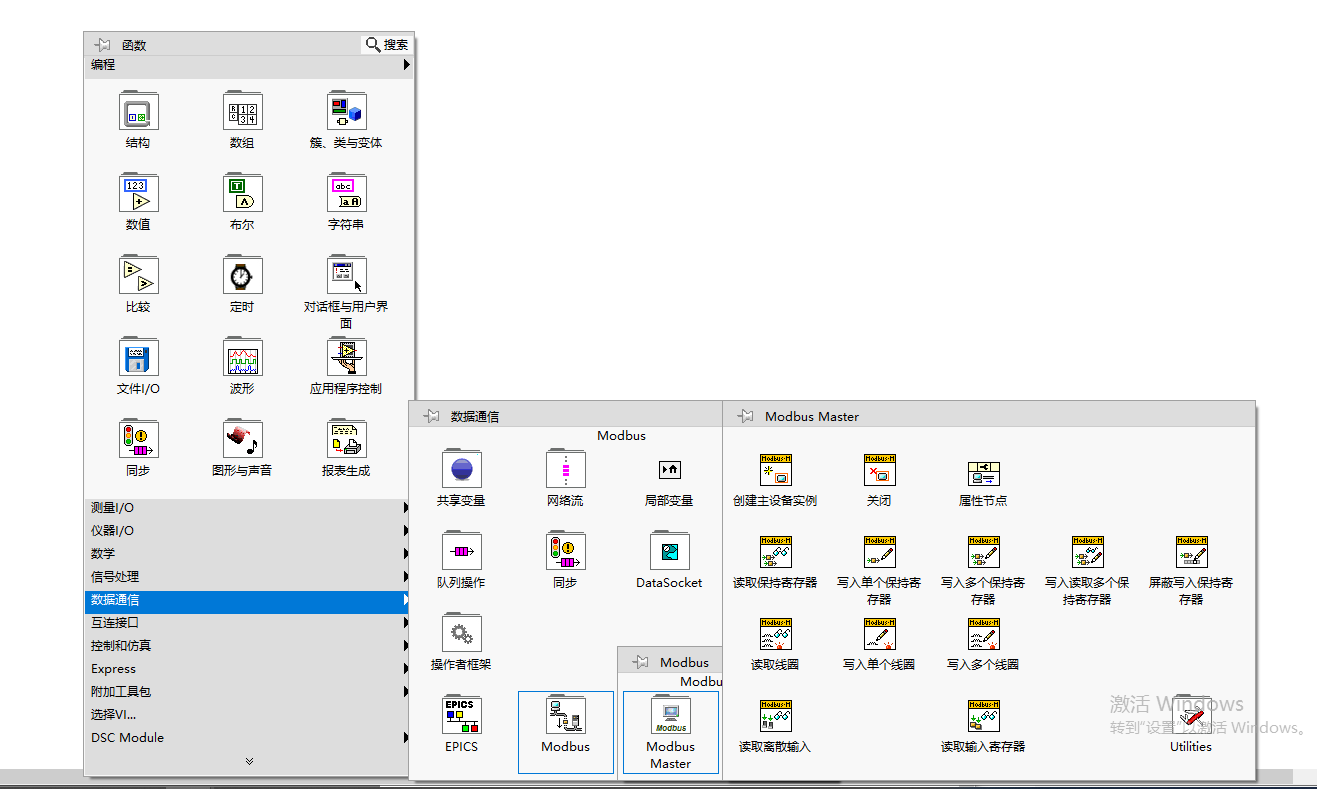
Task: Select the 屏蔽写入保持寄存器 VI icon
Action: tap(1191, 552)
